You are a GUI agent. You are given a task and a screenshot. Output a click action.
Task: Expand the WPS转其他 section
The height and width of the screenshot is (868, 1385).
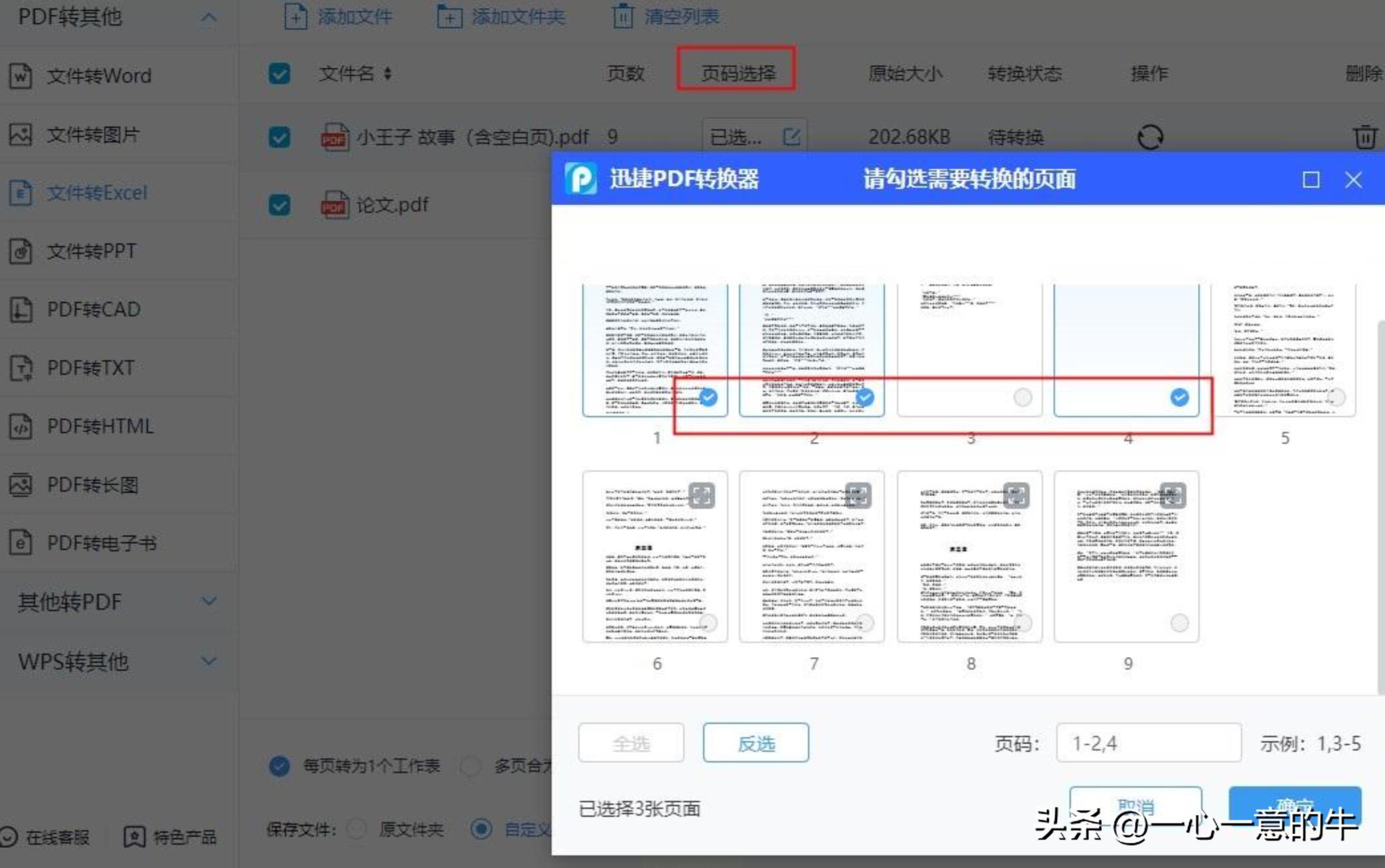pyautogui.click(x=208, y=661)
